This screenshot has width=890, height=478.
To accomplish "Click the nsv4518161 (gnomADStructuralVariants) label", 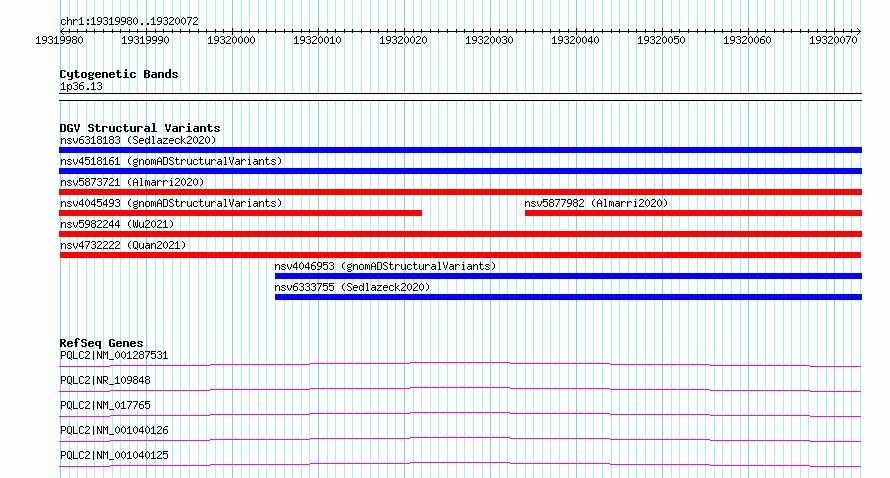I will (x=171, y=161).
